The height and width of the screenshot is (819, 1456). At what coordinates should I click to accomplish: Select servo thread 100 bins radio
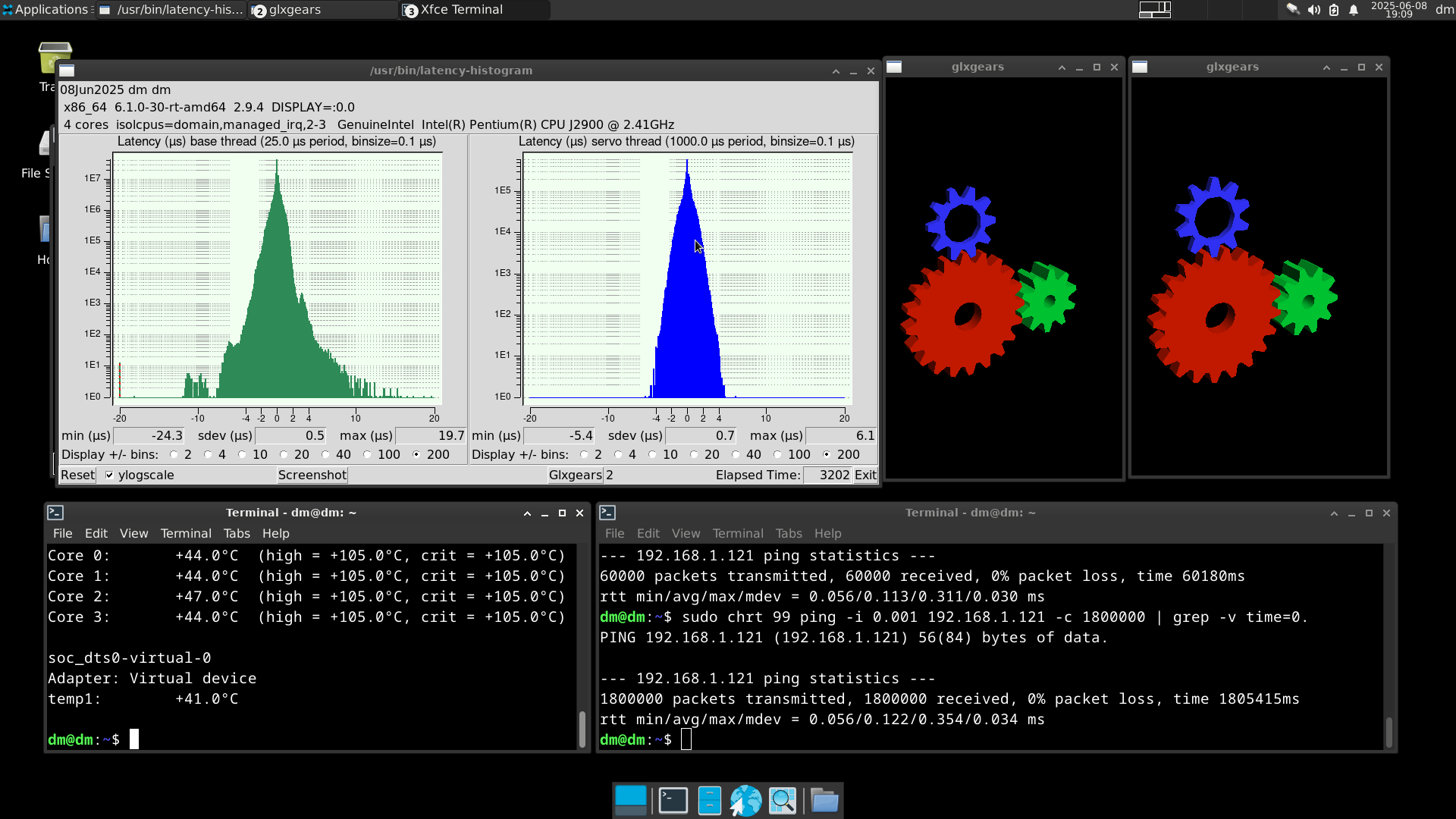pyautogui.click(x=777, y=455)
